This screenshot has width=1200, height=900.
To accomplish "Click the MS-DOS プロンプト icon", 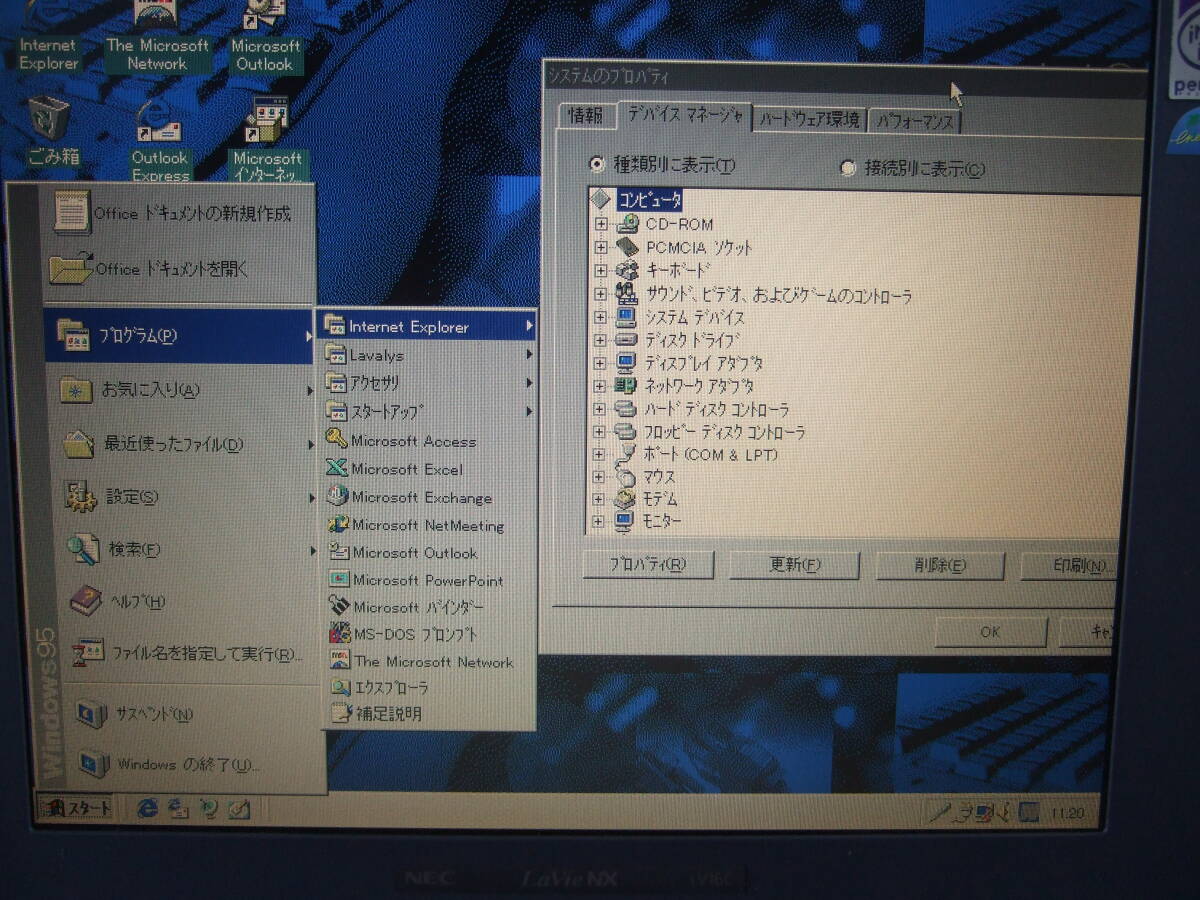I will coord(339,634).
